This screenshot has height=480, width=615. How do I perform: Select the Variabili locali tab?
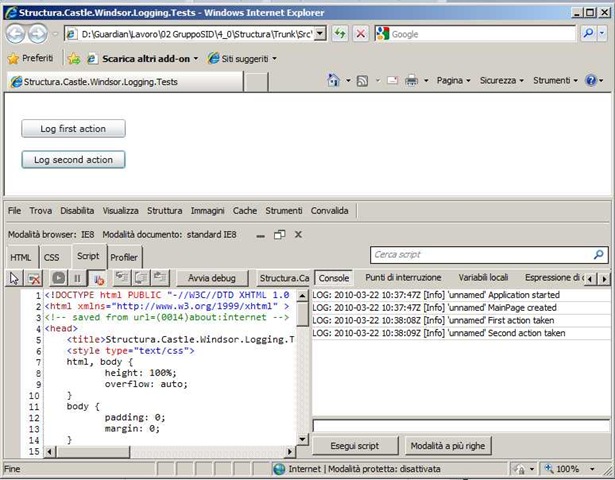click(x=483, y=278)
